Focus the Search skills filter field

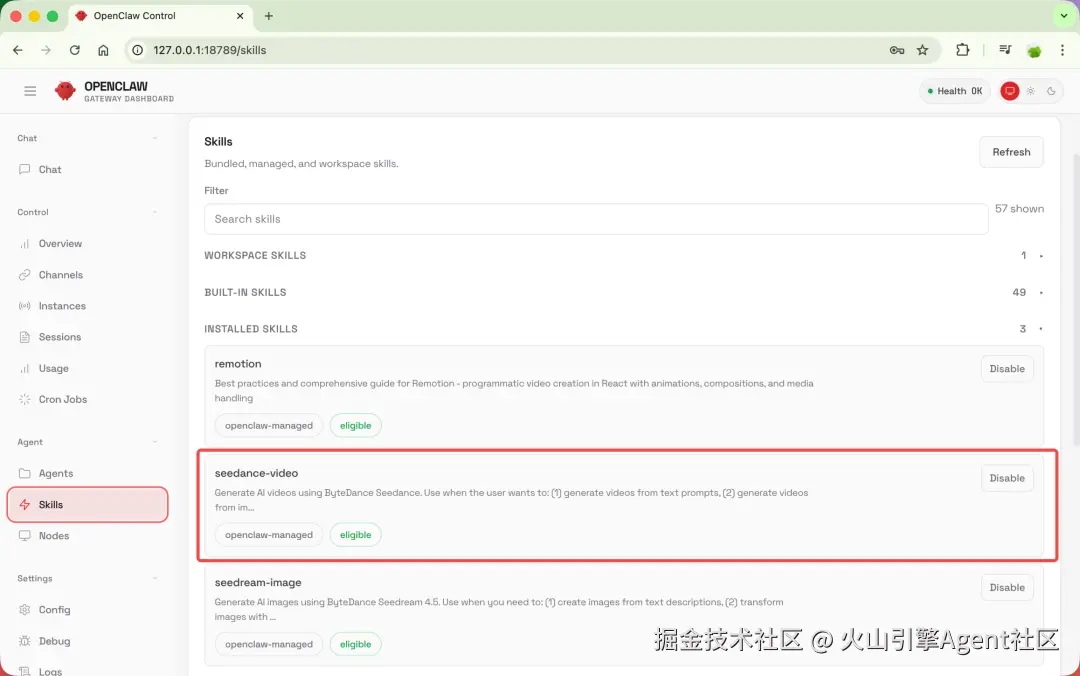coord(596,219)
